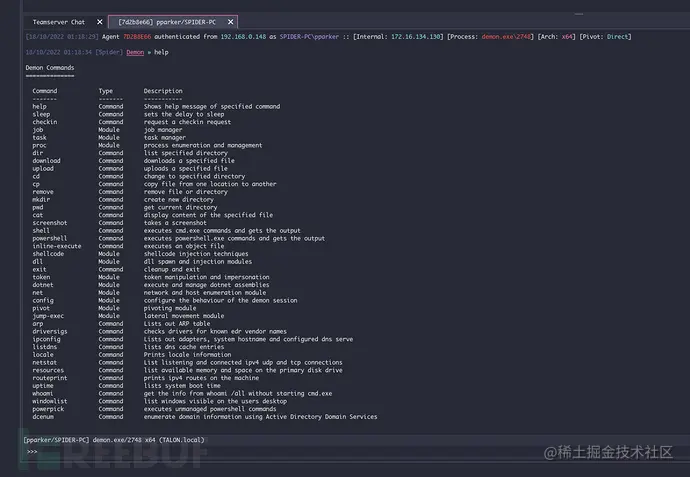Viewport: 690px width, 477px height.
Task: Click the 'cp' command name
Action: point(36,184)
